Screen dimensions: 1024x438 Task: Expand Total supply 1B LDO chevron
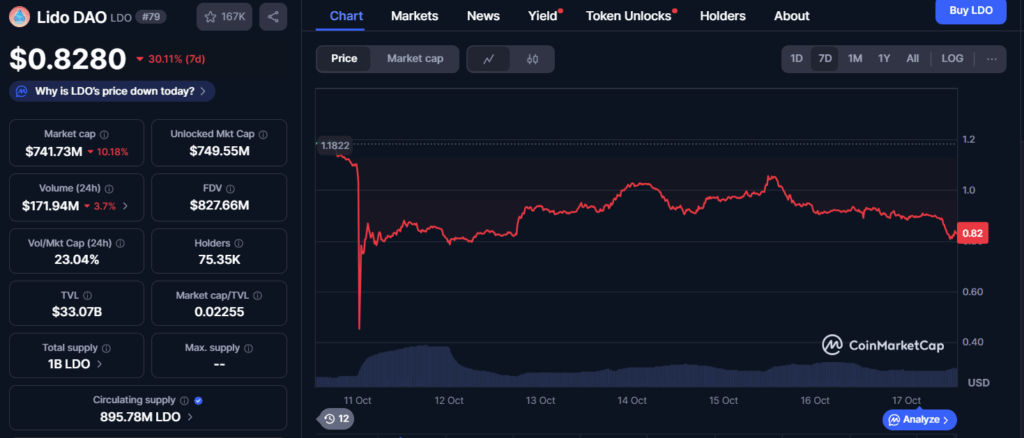[99, 364]
